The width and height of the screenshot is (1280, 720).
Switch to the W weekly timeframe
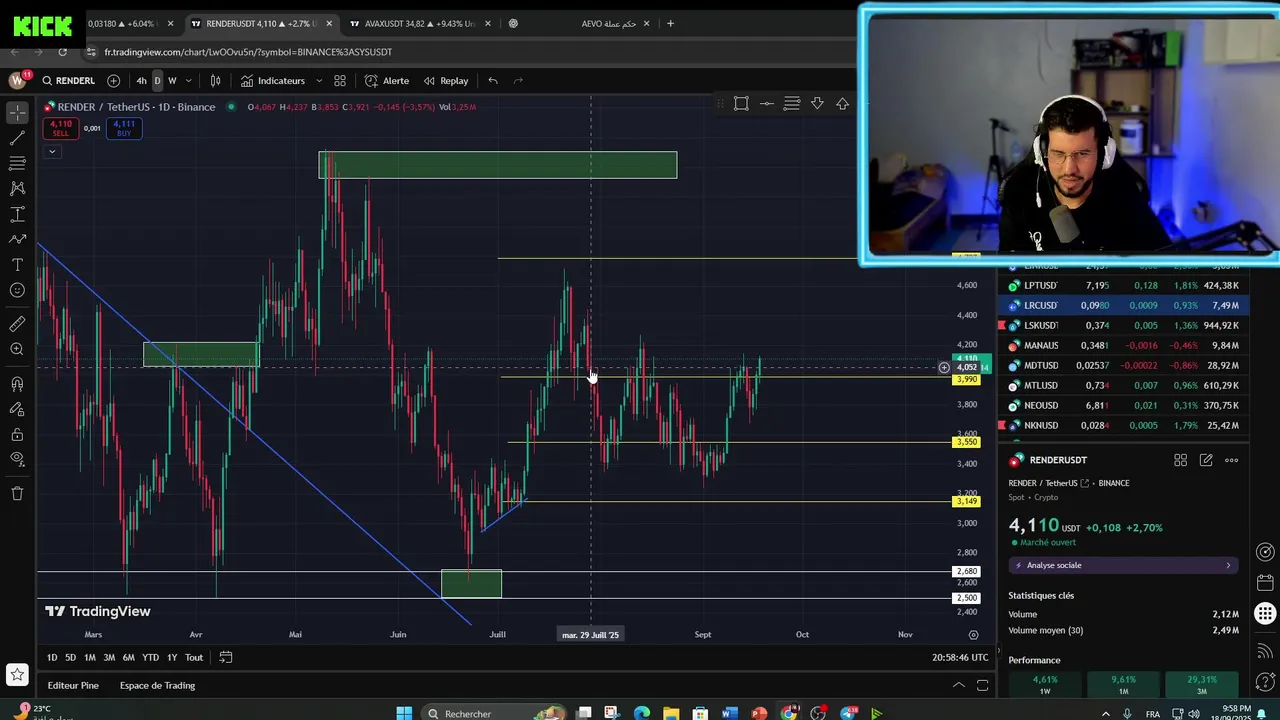172,81
